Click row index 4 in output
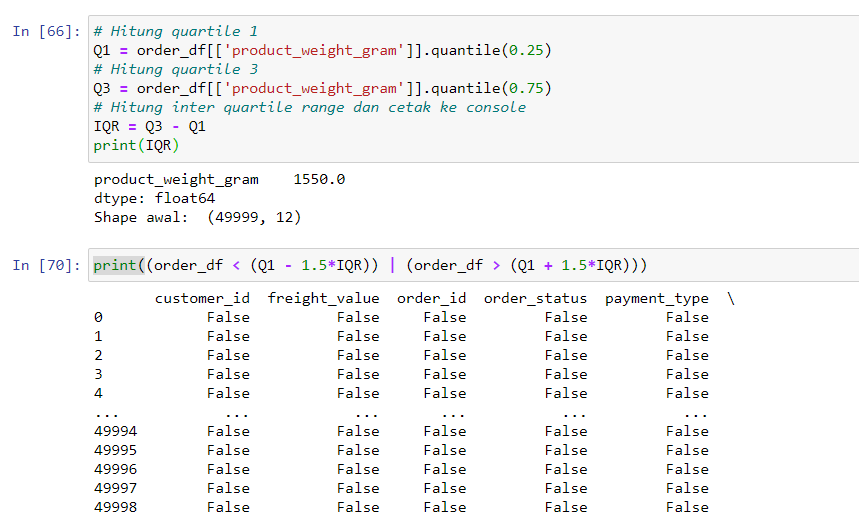859x528 pixels. click(x=98, y=394)
